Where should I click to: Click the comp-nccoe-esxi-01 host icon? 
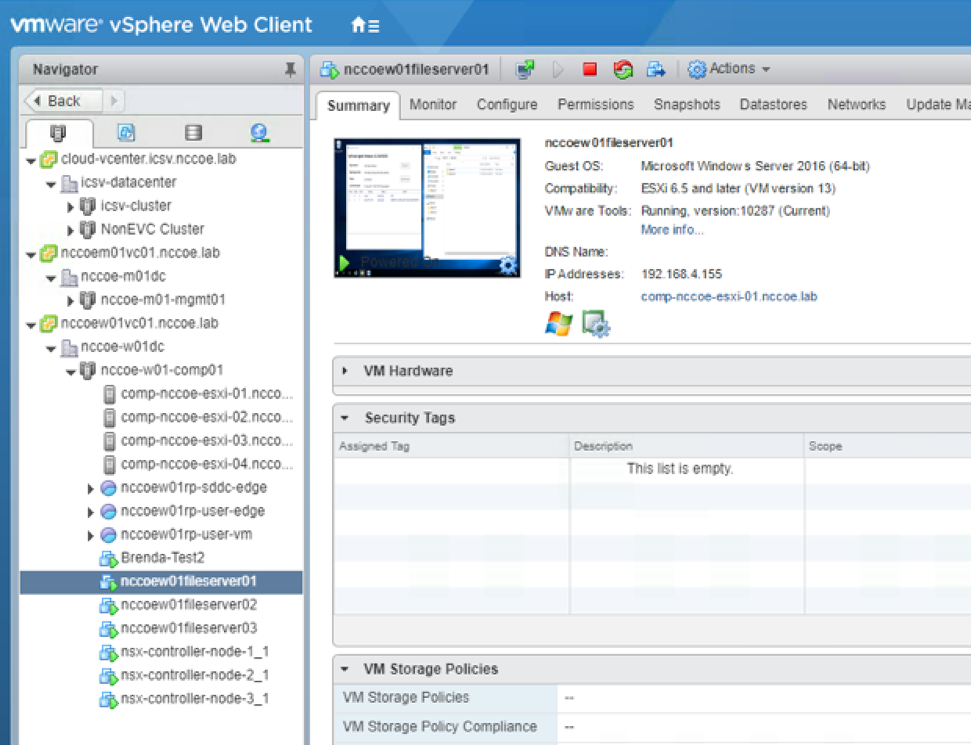point(109,394)
